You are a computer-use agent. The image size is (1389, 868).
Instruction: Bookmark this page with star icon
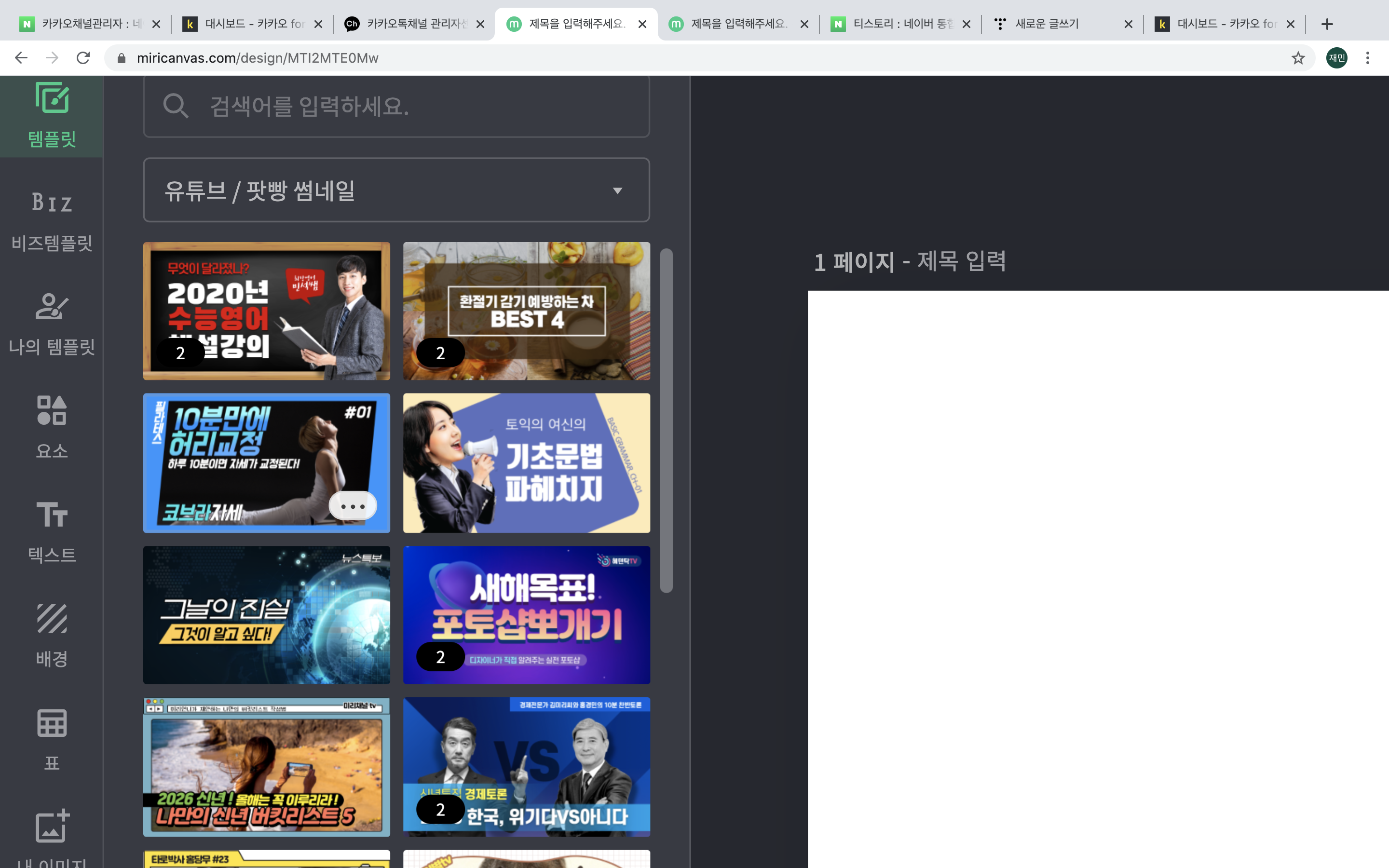(x=1298, y=58)
